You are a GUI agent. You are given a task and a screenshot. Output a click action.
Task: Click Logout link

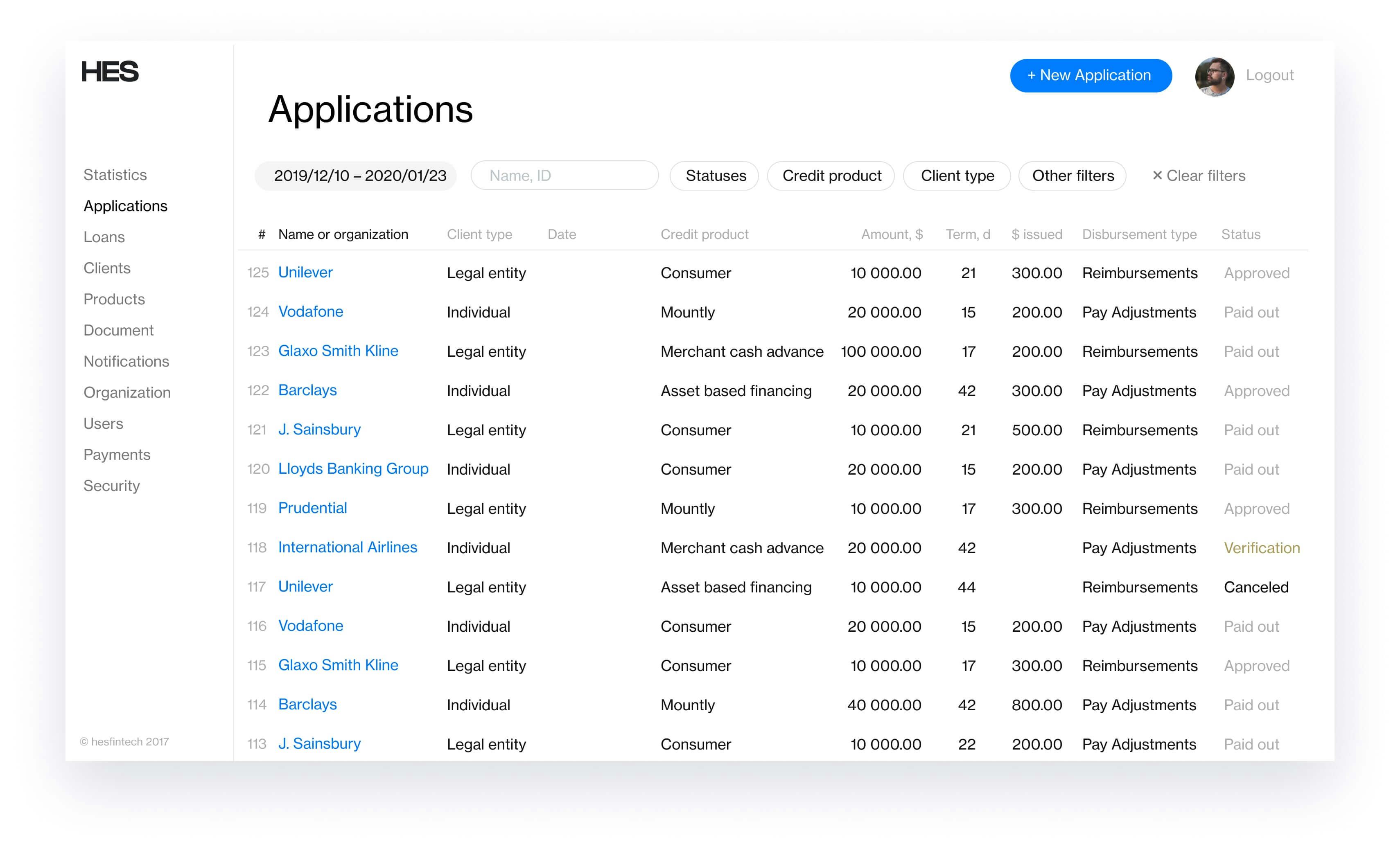[1269, 76]
